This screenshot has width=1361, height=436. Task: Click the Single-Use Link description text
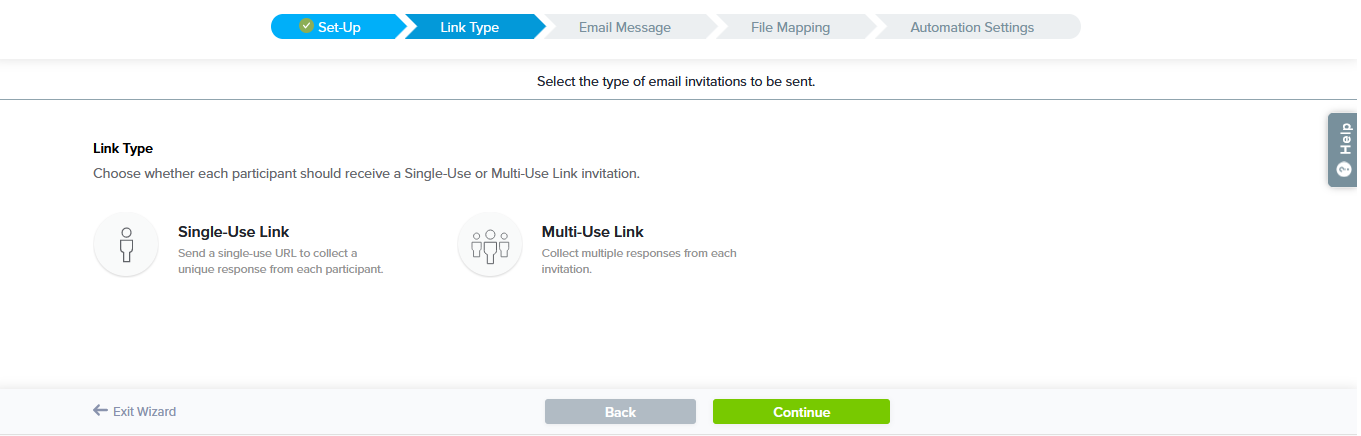280,261
